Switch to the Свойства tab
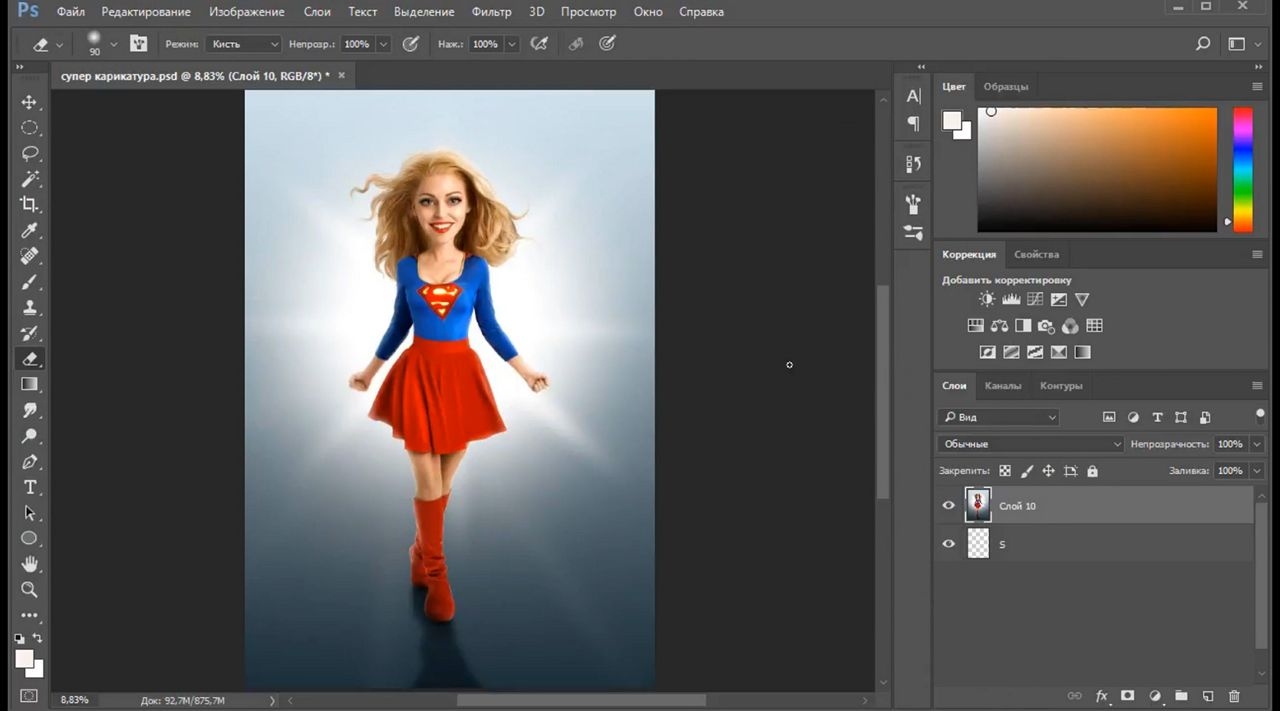The width and height of the screenshot is (1280, 711). point(1036,254)
